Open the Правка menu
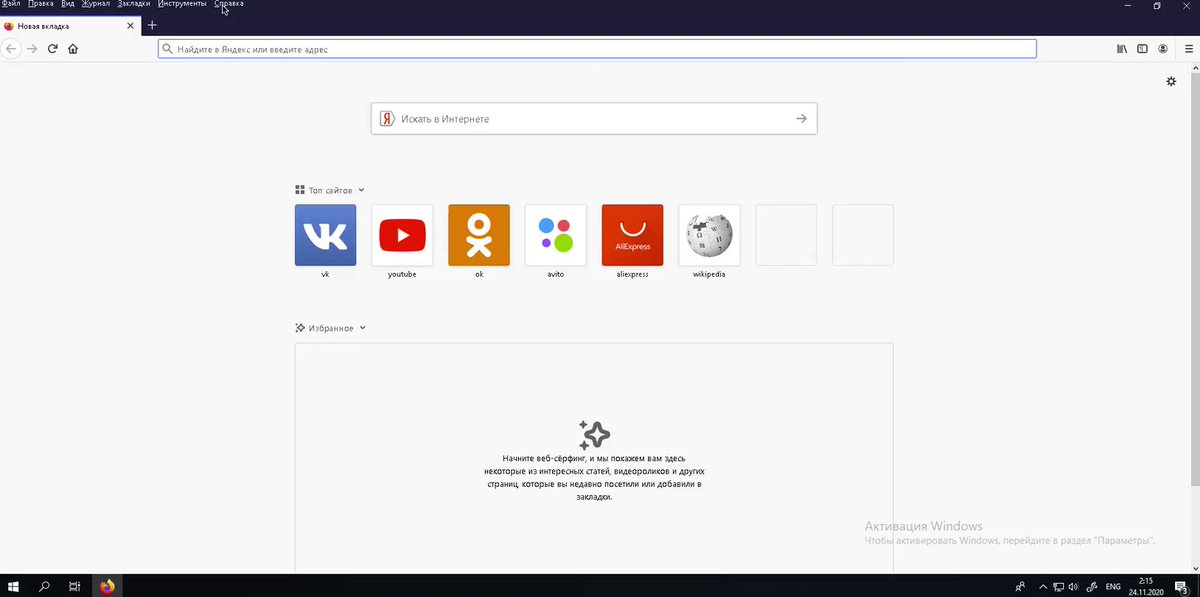The image size is (1200, 597). click(x=41, y=4)
